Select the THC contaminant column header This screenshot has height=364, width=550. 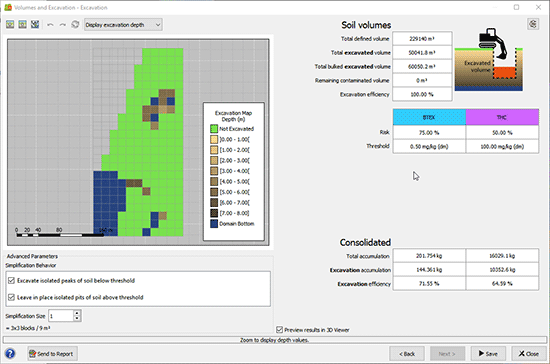click(x=502, y=117)
